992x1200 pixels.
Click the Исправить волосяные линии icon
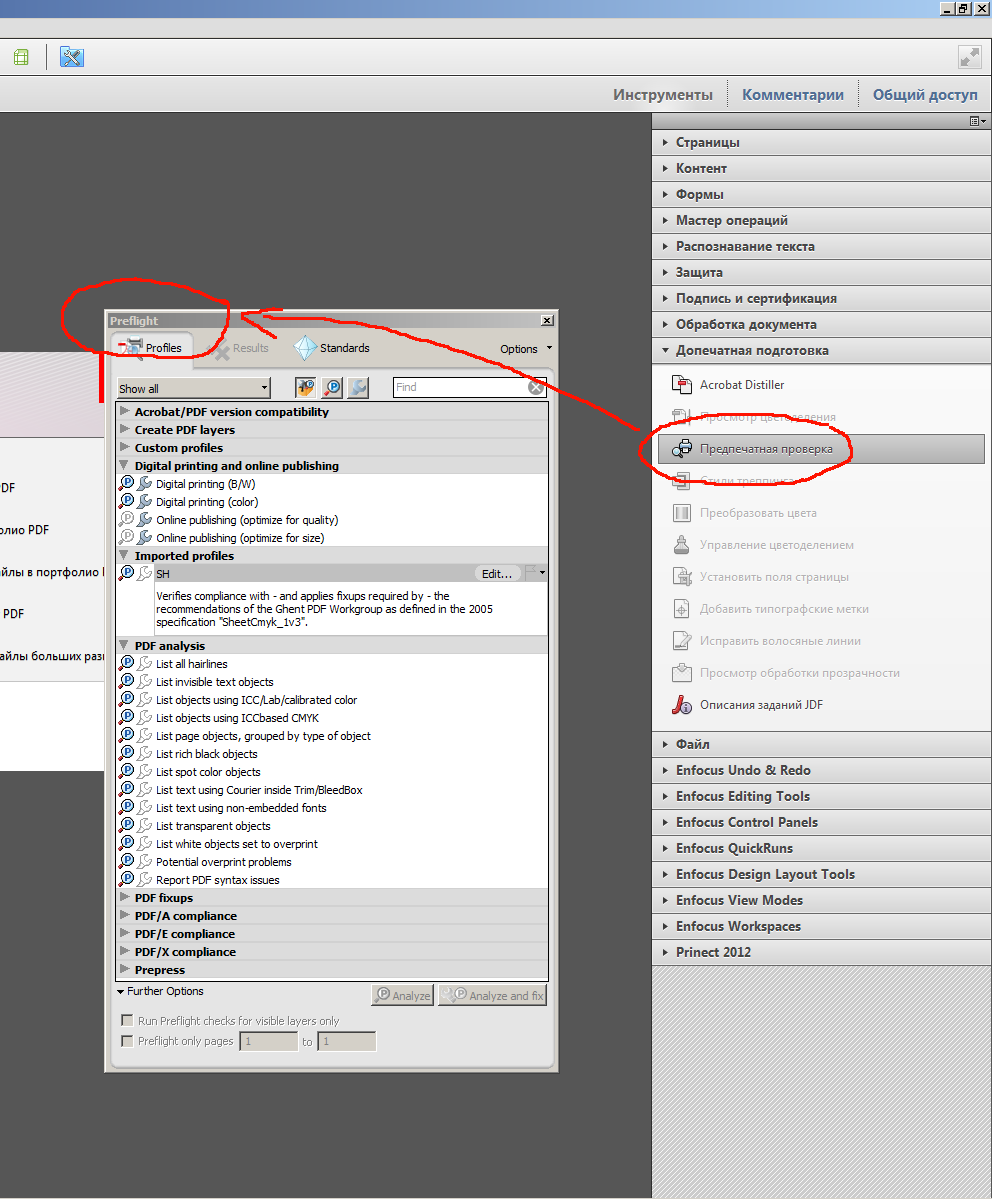(x=682, y=641)
